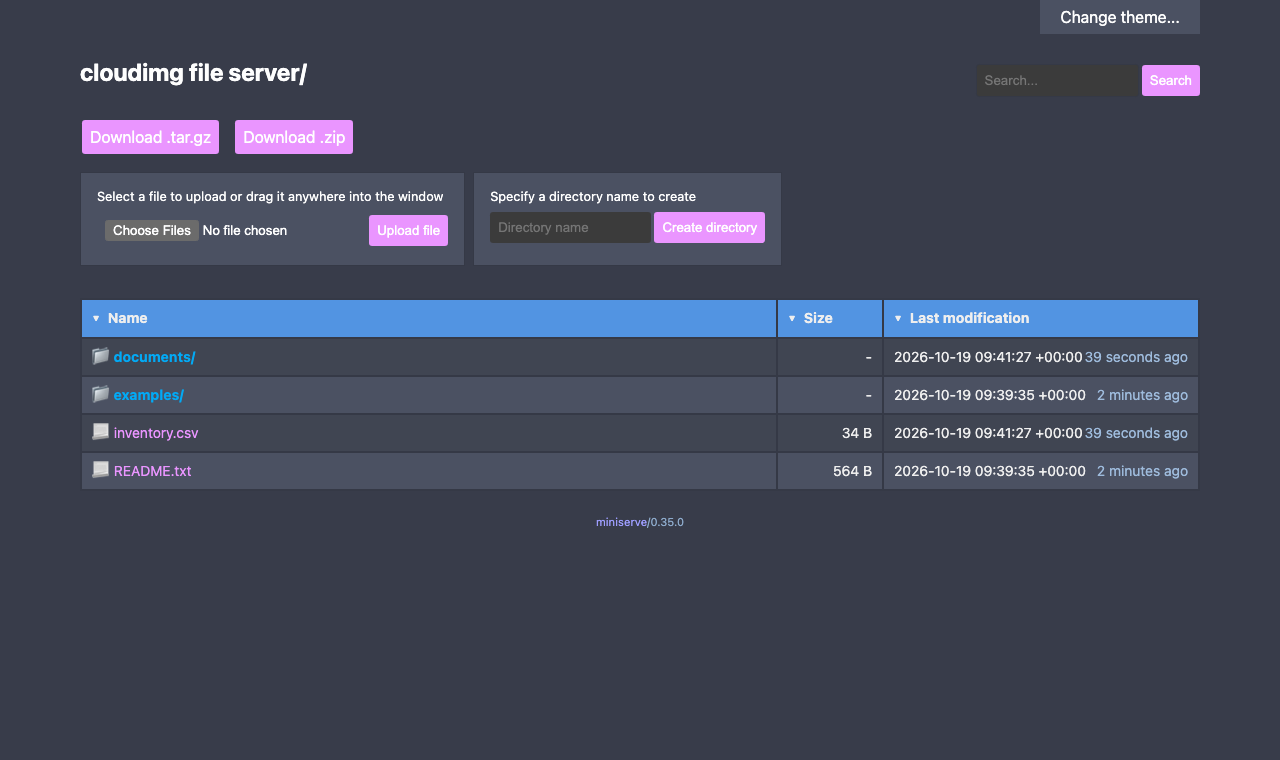Screen dimensions: 1280x760
Task: Click the documents folder icon
Action: [x=100, y=356]
